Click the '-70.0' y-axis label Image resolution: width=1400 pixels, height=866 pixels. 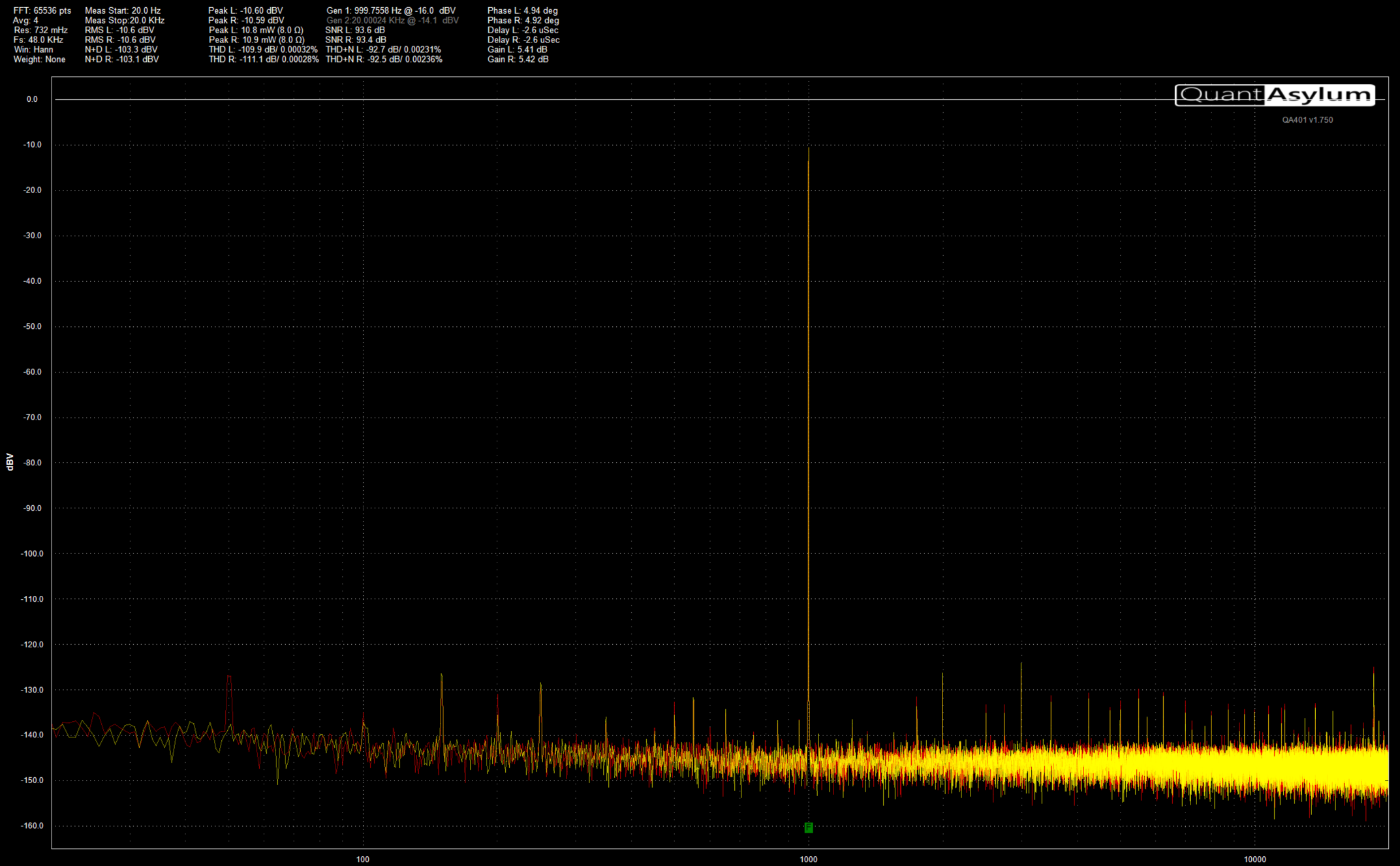pos(32,417)
